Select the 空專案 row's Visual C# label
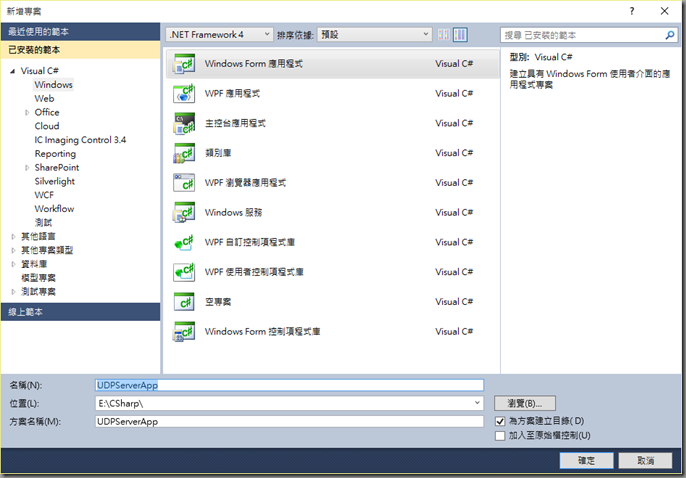The height and width of the screenshot is (478, 686). pos(454,302)
